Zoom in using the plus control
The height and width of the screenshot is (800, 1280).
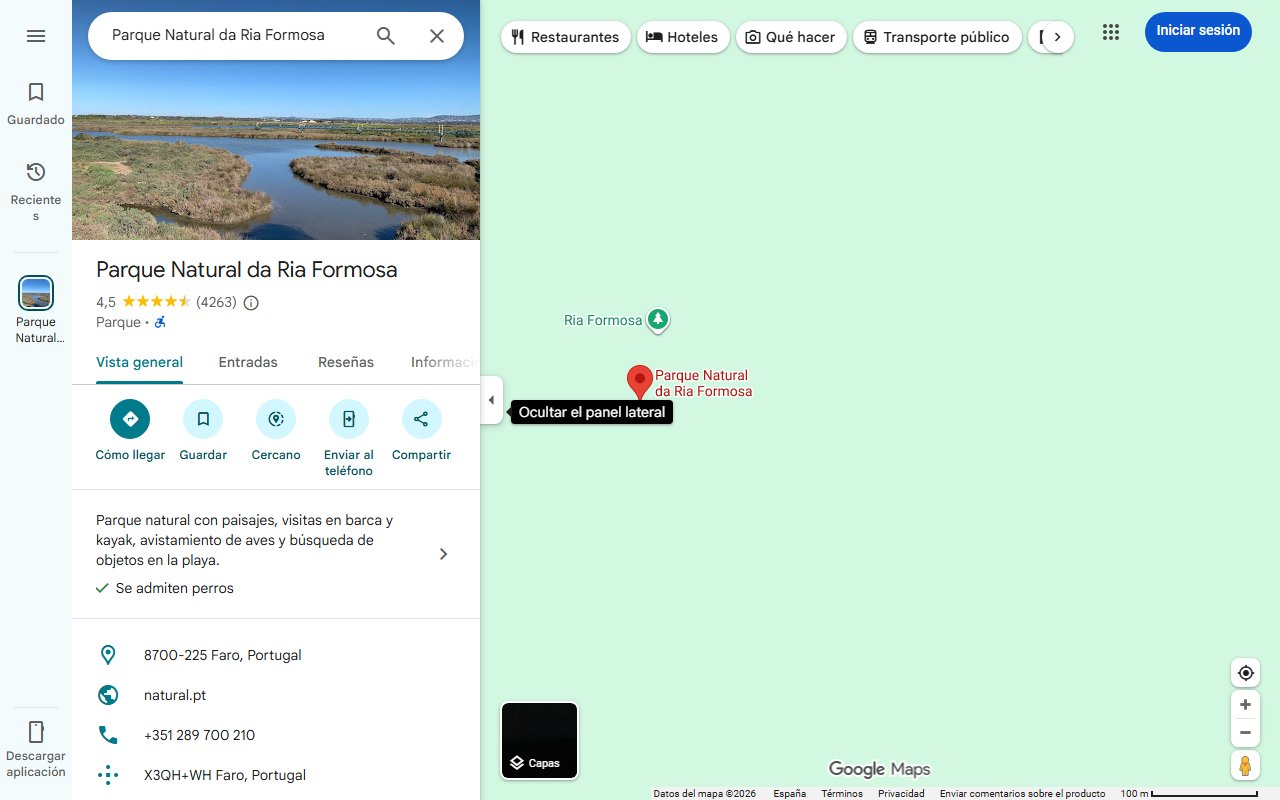click(1245, 704)
